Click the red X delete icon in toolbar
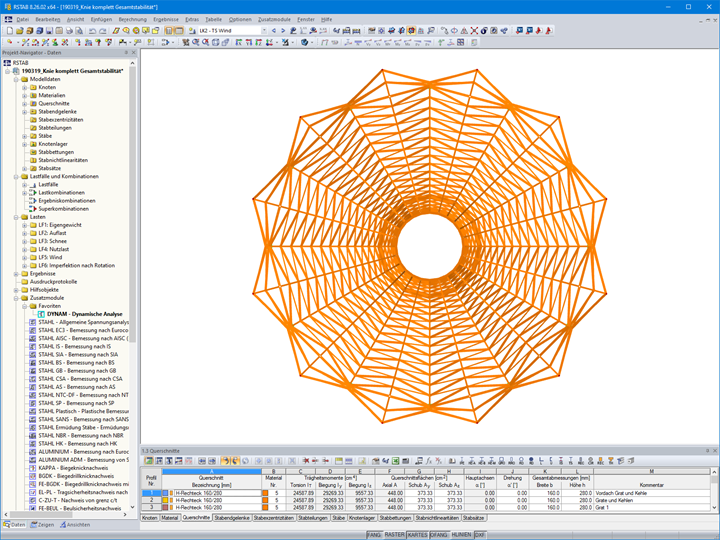Screen dimensions: 720x540 (x=474, y=31)
